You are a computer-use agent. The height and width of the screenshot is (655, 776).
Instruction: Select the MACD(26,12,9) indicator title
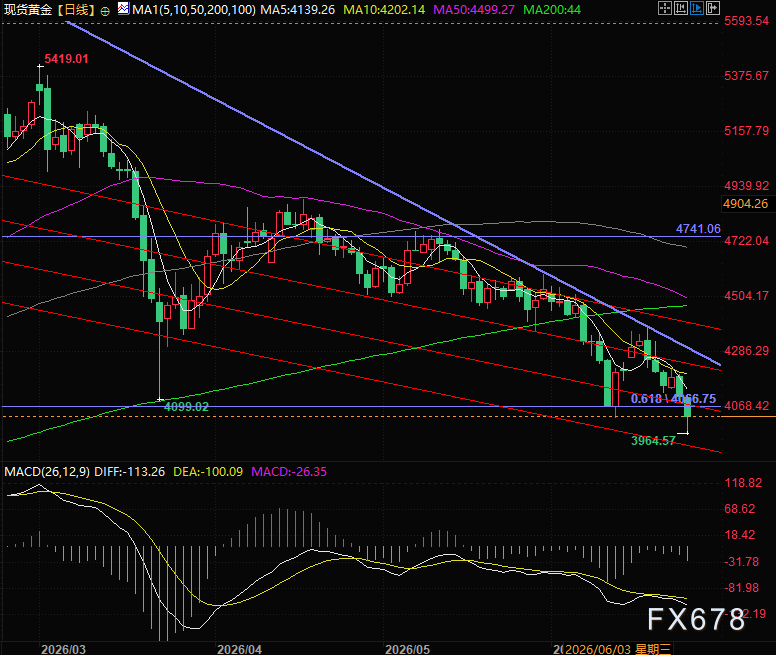click(47, 471)
